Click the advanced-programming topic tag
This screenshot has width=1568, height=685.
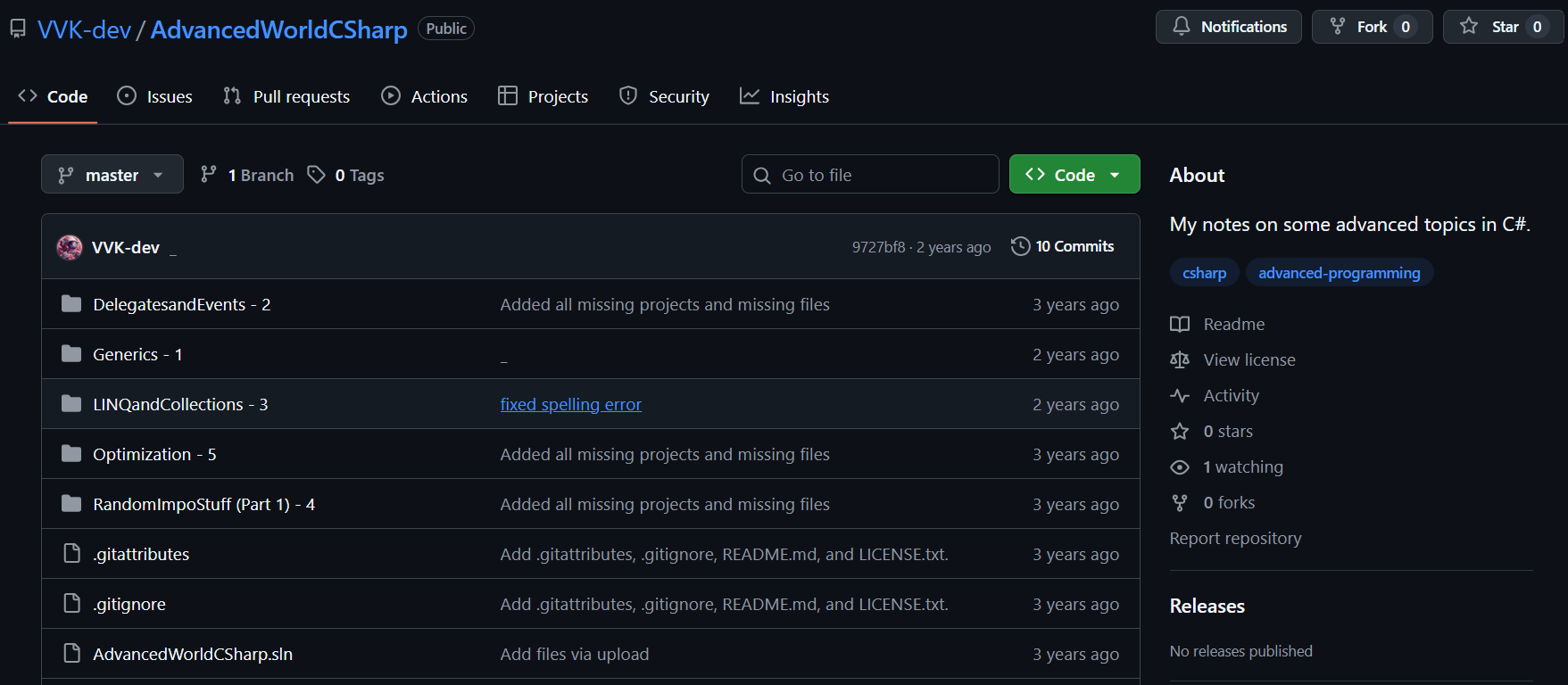point(1339,273)
